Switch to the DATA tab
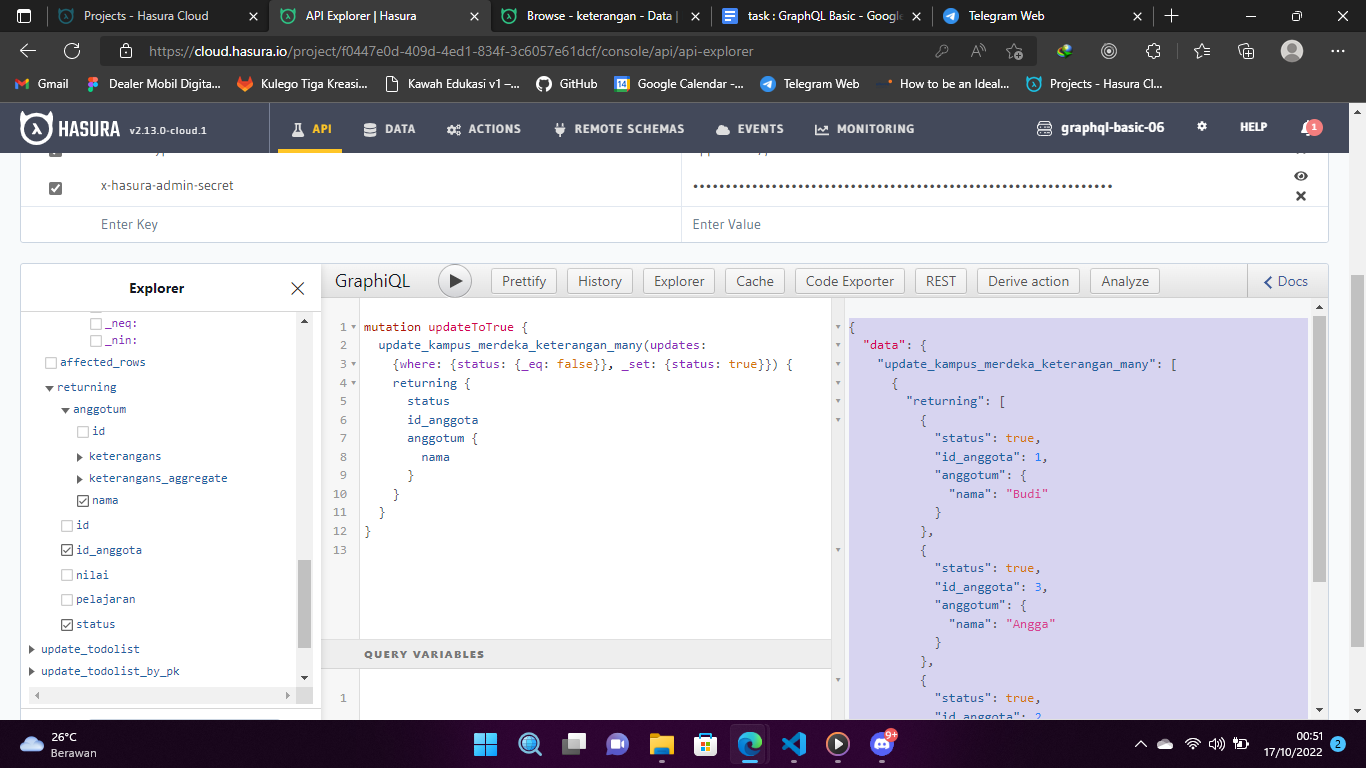The image size is (1366, 768). coord(389,129)
